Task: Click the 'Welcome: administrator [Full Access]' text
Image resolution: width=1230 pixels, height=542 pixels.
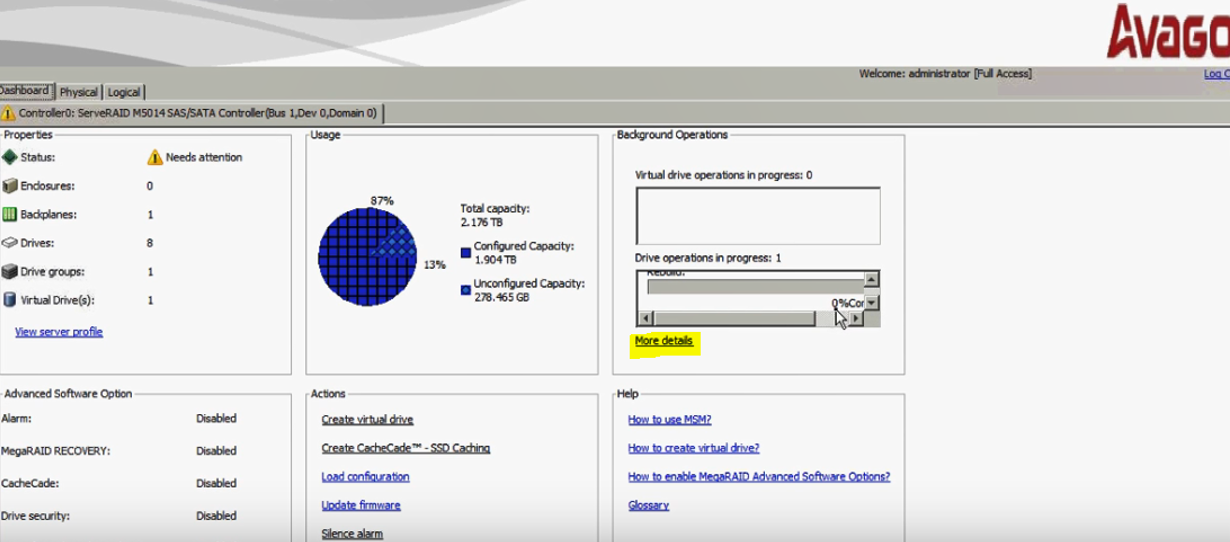Action: [x=945, y=74]
